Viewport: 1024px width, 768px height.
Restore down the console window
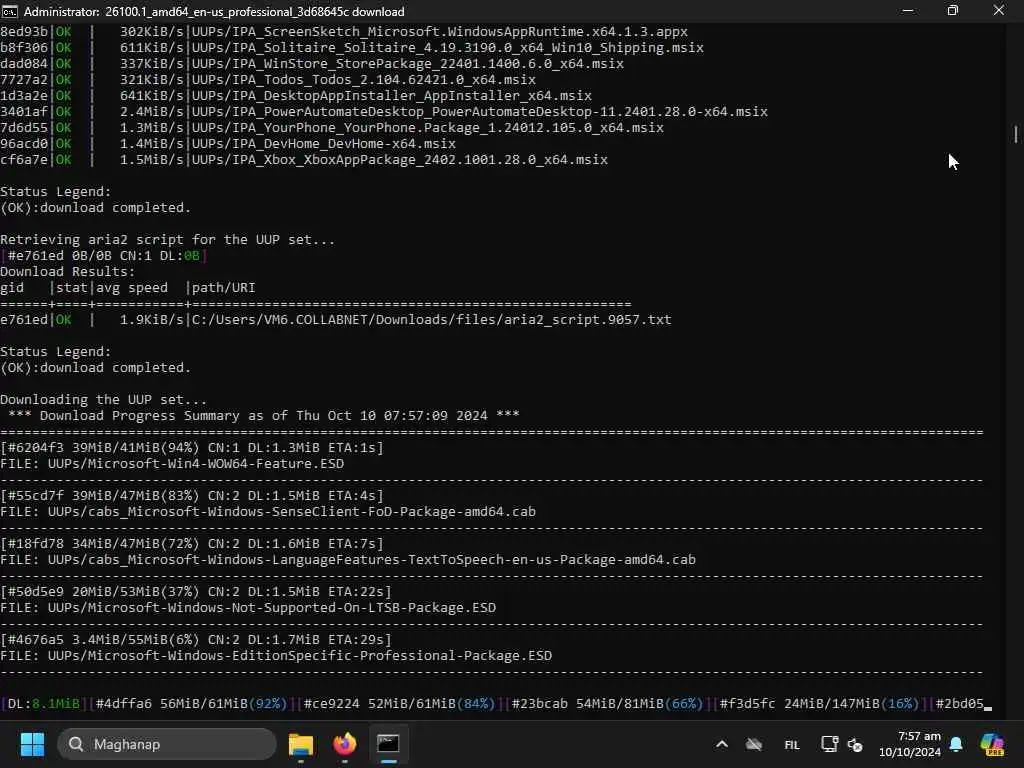[x=953, y=11]
